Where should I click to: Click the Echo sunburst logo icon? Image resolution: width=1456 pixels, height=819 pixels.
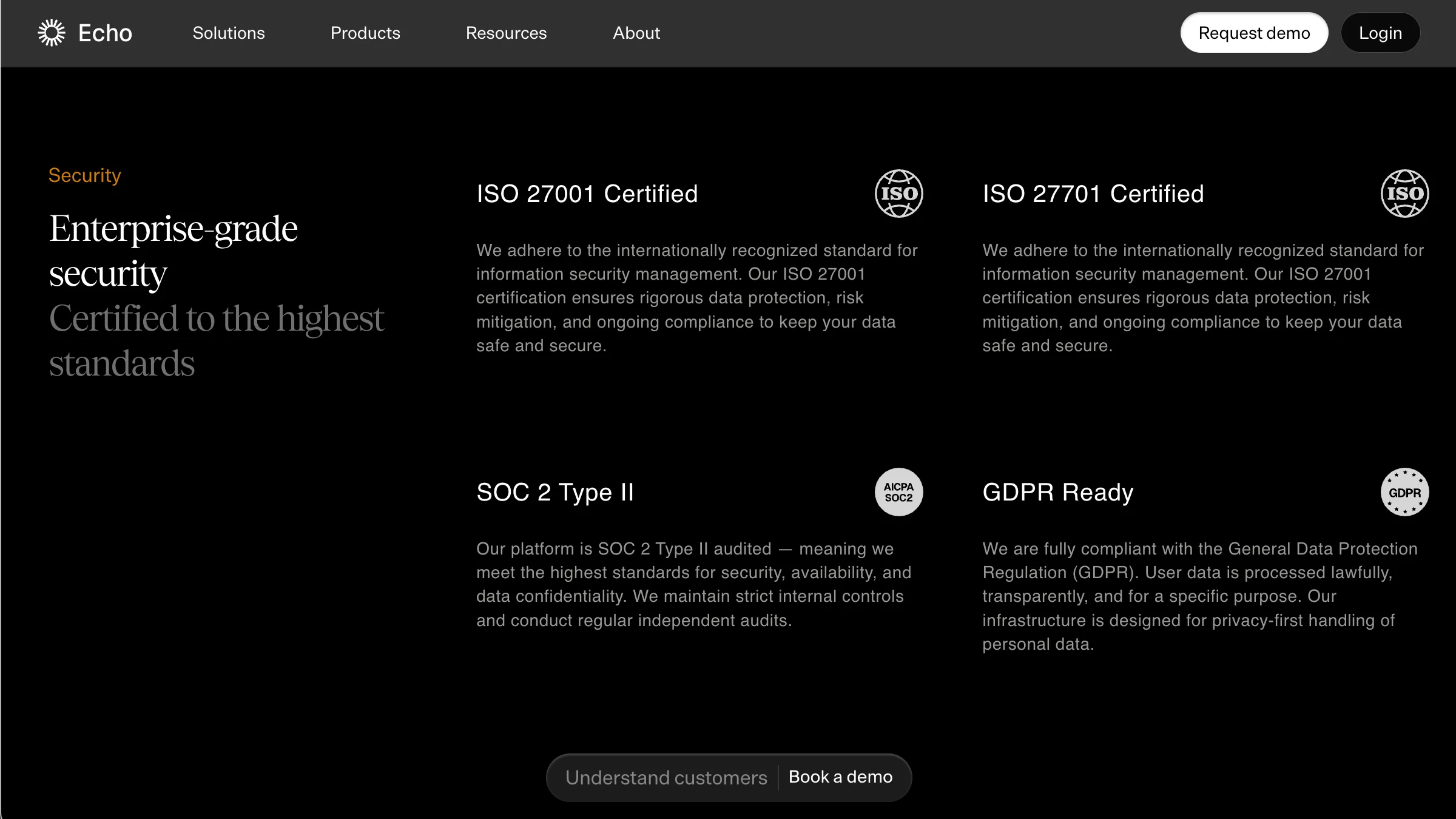pos(52,33)
